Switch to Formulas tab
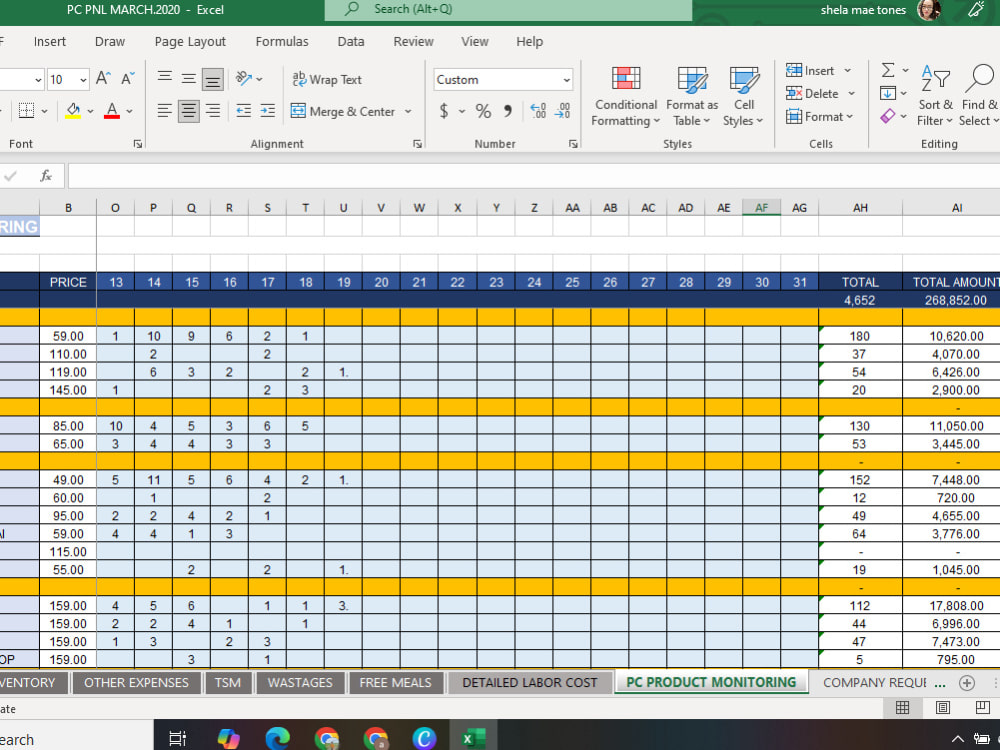The width and height of the screenshot is (1000, 750). tap(282, 41)
